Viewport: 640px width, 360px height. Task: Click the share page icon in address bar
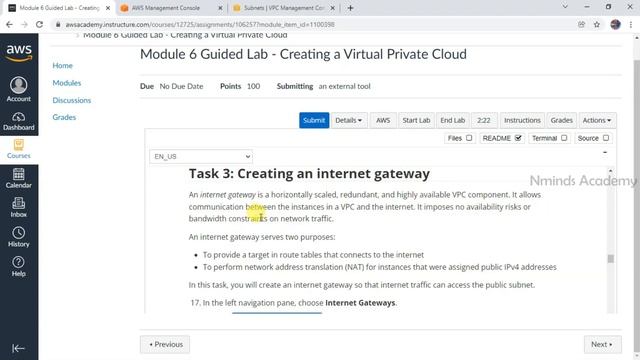(x=581, y=24)
